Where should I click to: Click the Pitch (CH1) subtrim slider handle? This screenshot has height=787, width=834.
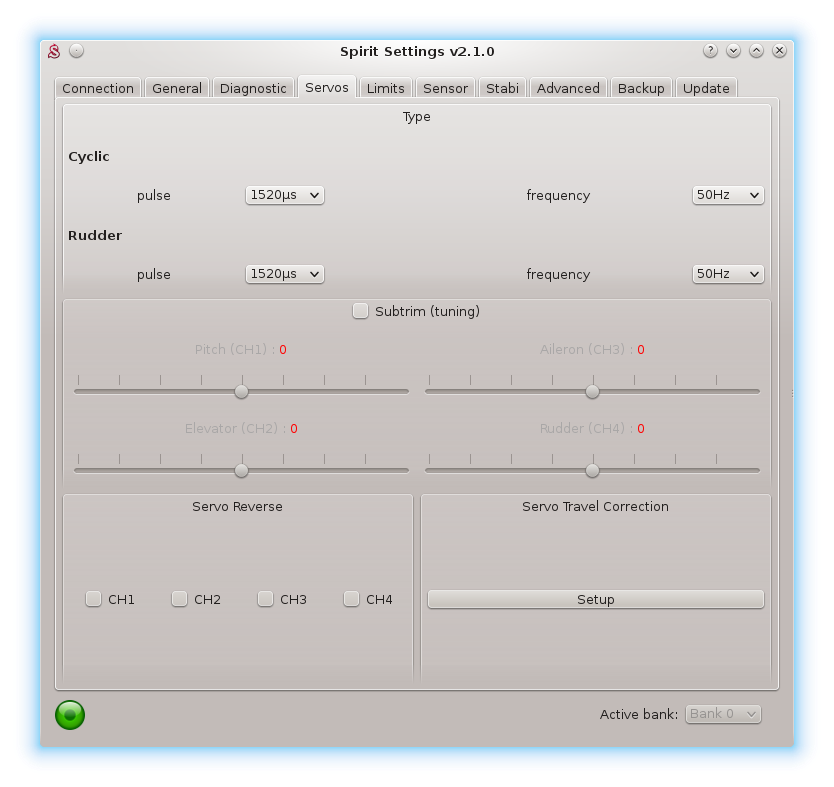pyautogui.click(x=241, y=391)
